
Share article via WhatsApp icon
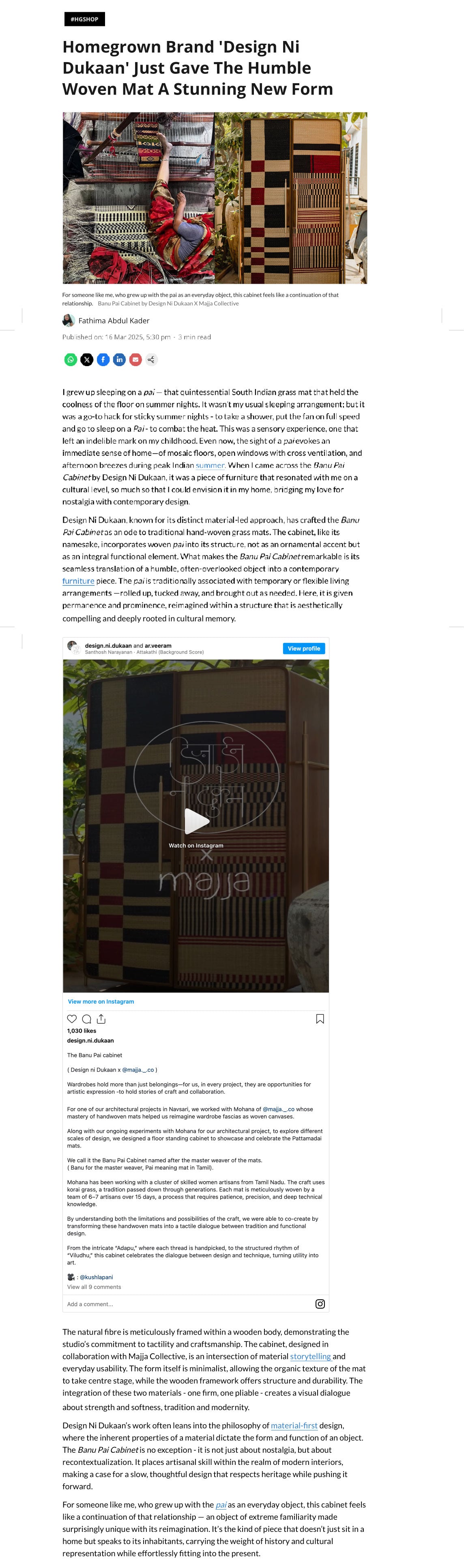tap(71, 360)
